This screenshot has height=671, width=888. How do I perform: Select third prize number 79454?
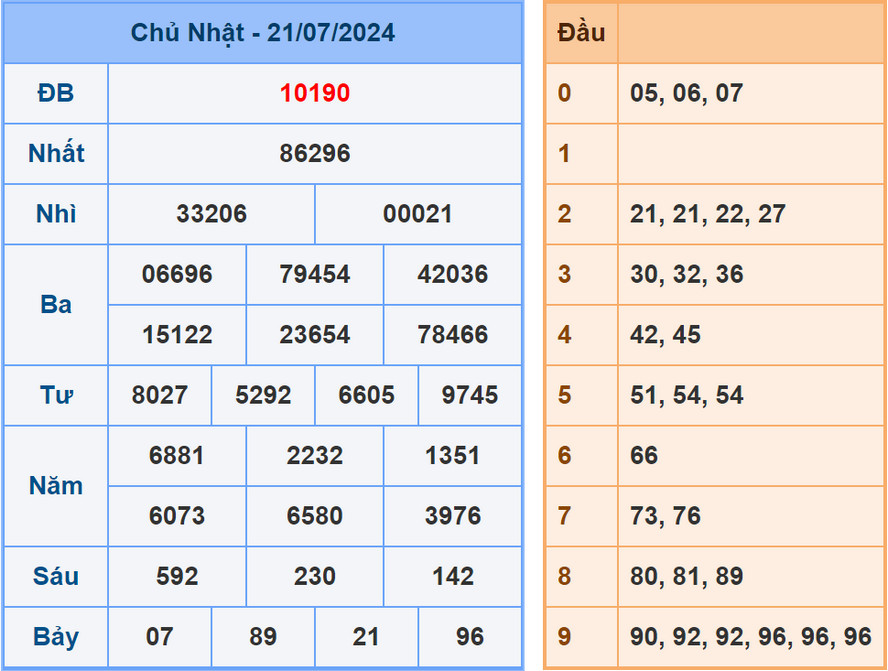314,275
